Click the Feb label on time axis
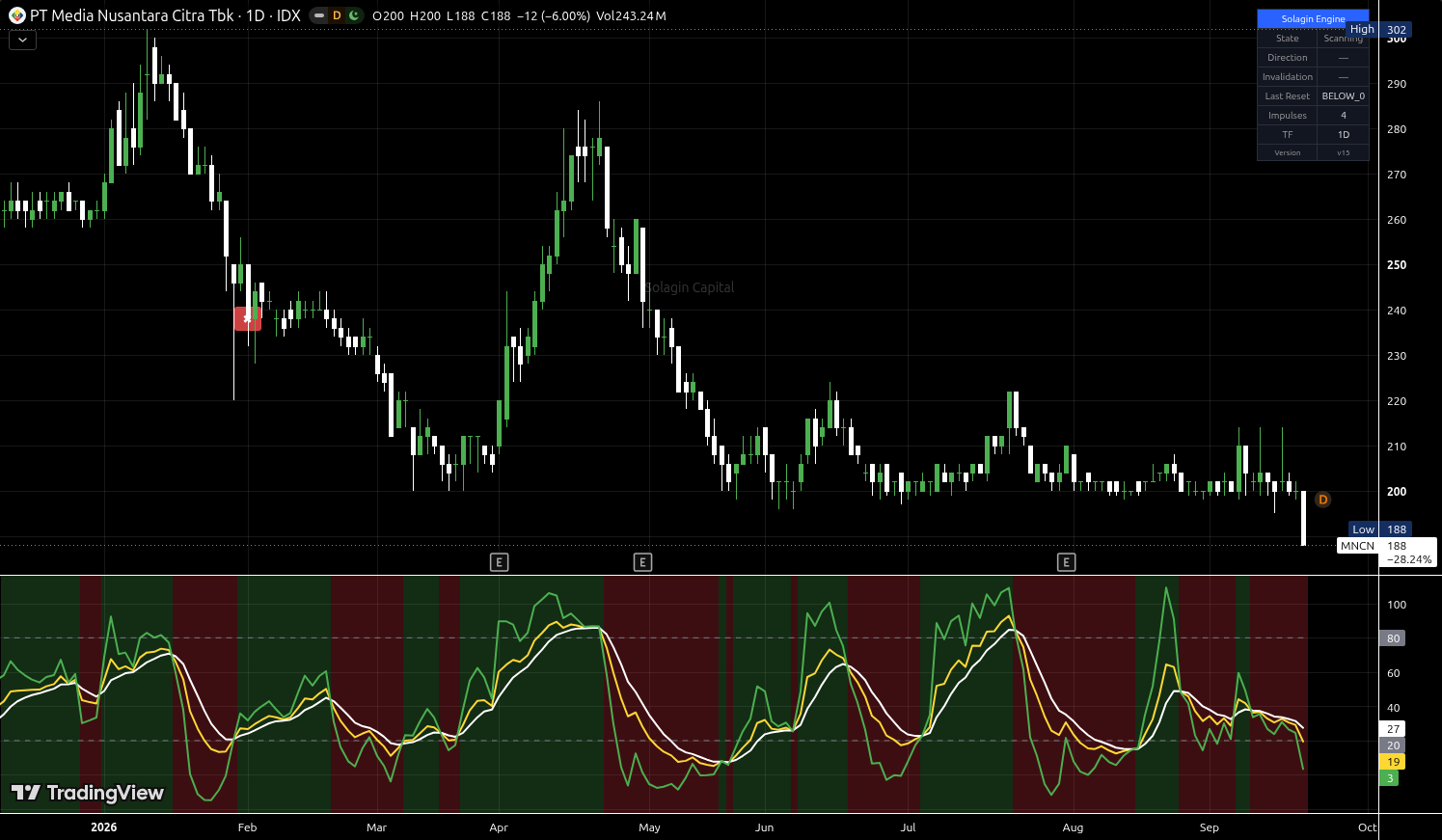The image size is (1442, 840). (x=247, y=827)
